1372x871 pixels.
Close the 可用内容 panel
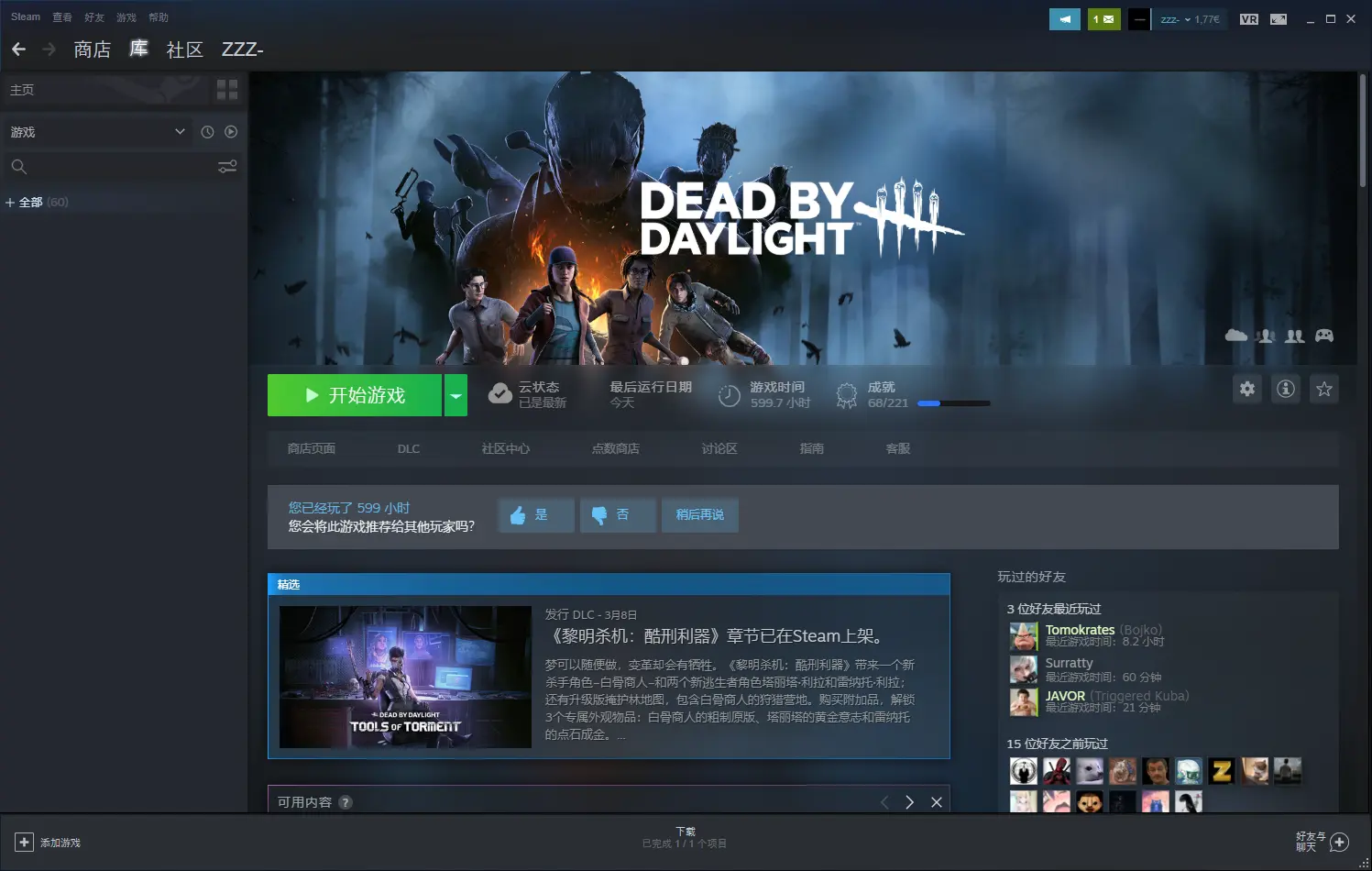(937, 802)
